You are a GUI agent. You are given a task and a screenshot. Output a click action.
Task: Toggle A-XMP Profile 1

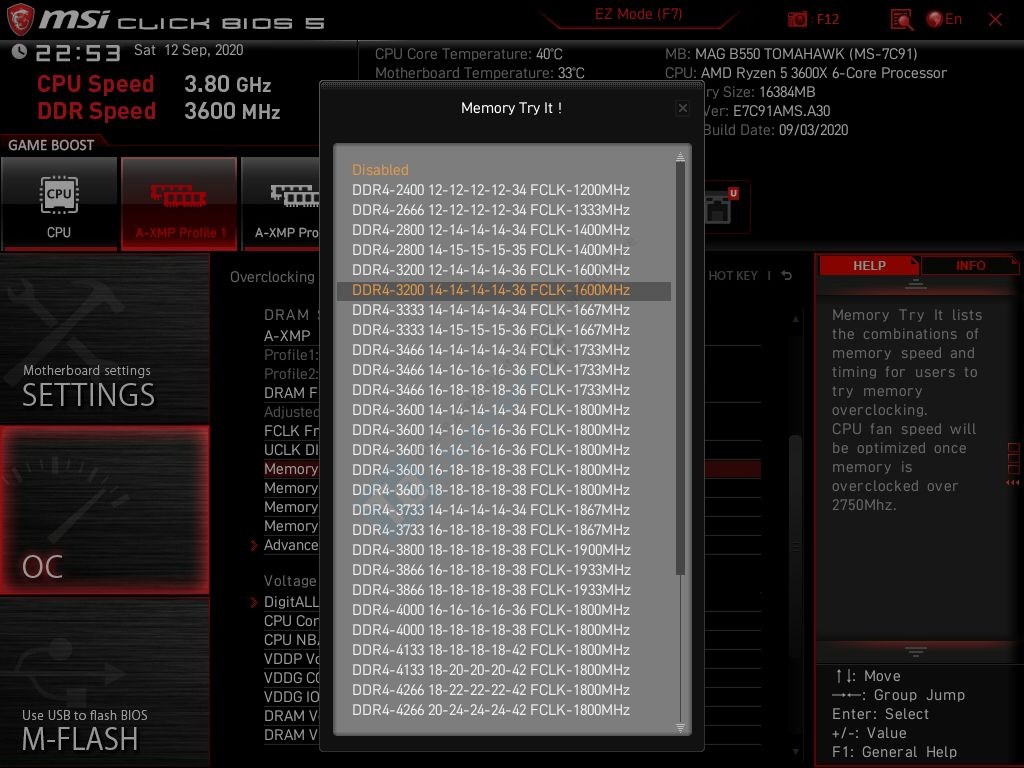tap(179, 203)
